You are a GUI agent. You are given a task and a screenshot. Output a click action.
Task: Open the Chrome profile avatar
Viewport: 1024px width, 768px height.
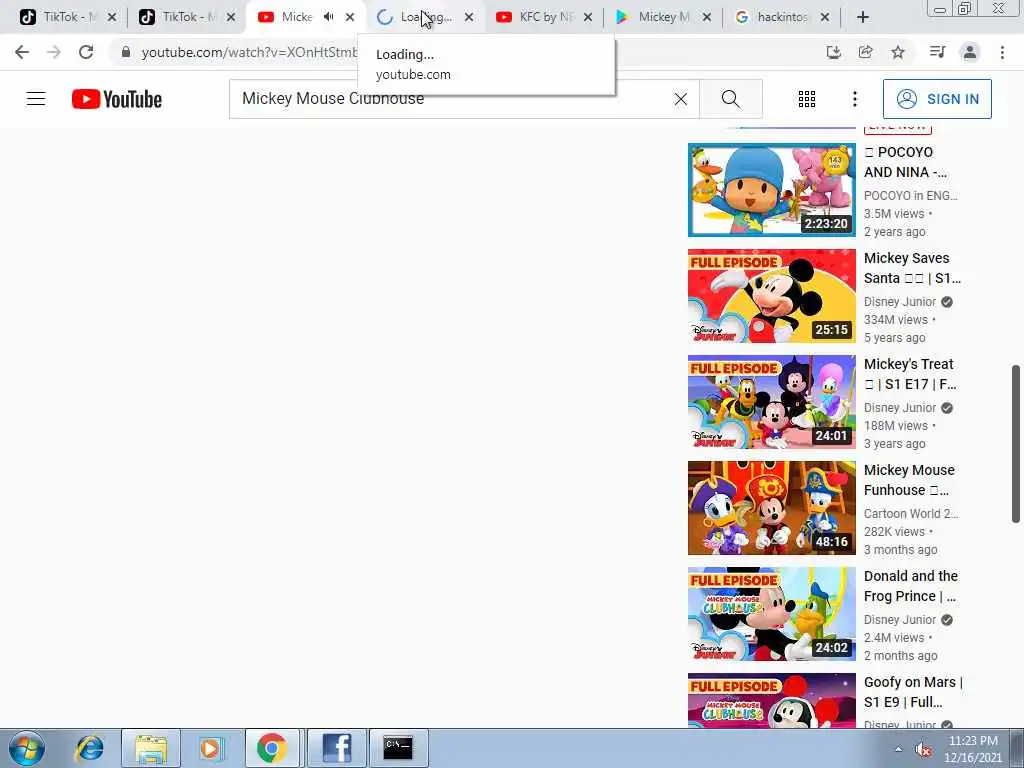pos(970,52)
